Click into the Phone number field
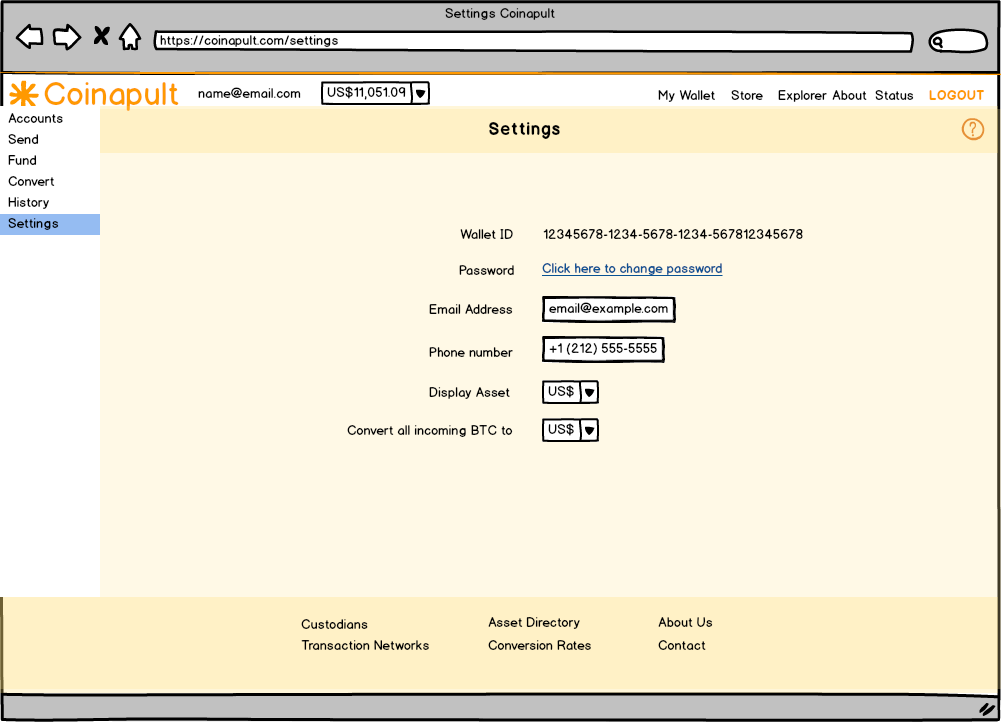Screen dimensions: 1001x722 (603, 349)
